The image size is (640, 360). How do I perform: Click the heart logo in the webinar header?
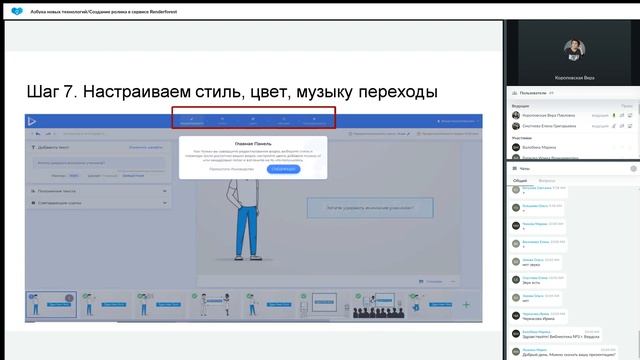(x=17, y=11)
